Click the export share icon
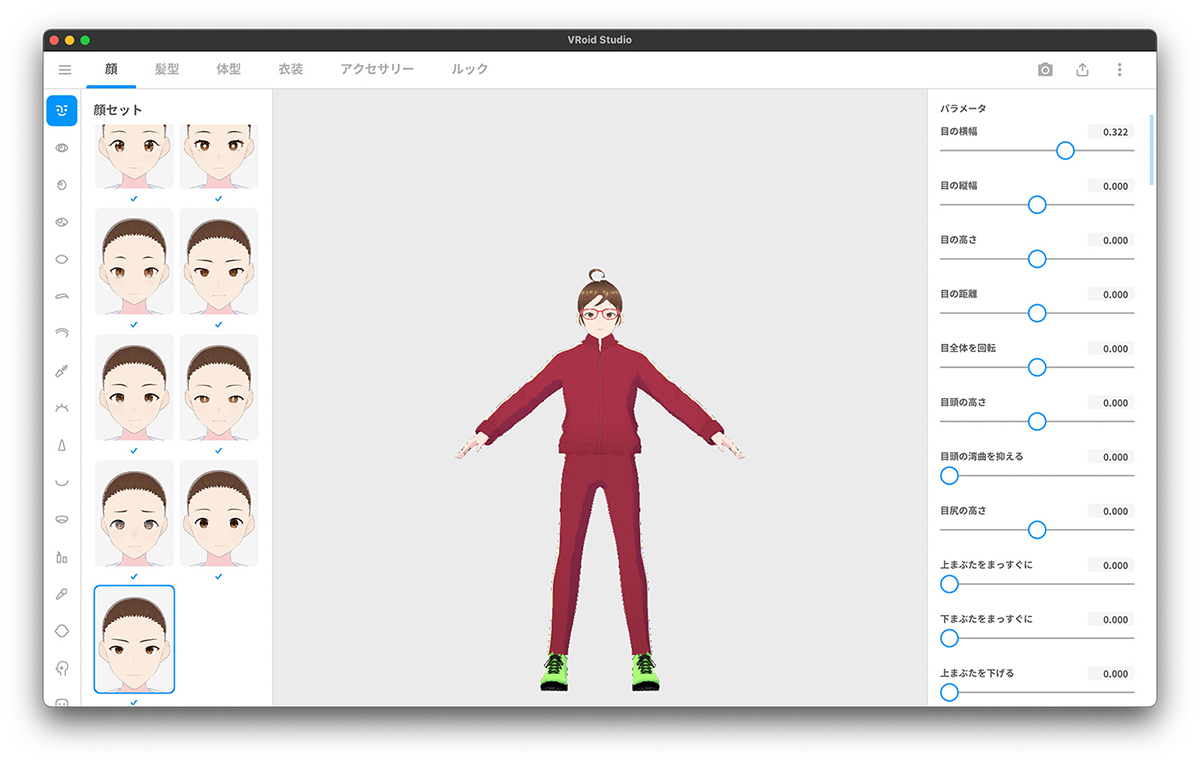 pos(1082,70)
